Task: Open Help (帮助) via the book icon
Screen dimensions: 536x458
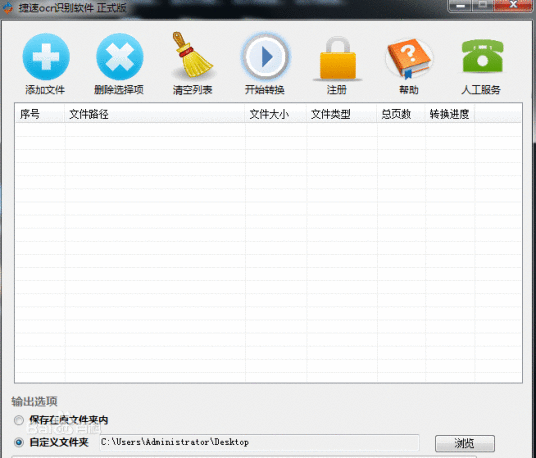Action: 409,57
